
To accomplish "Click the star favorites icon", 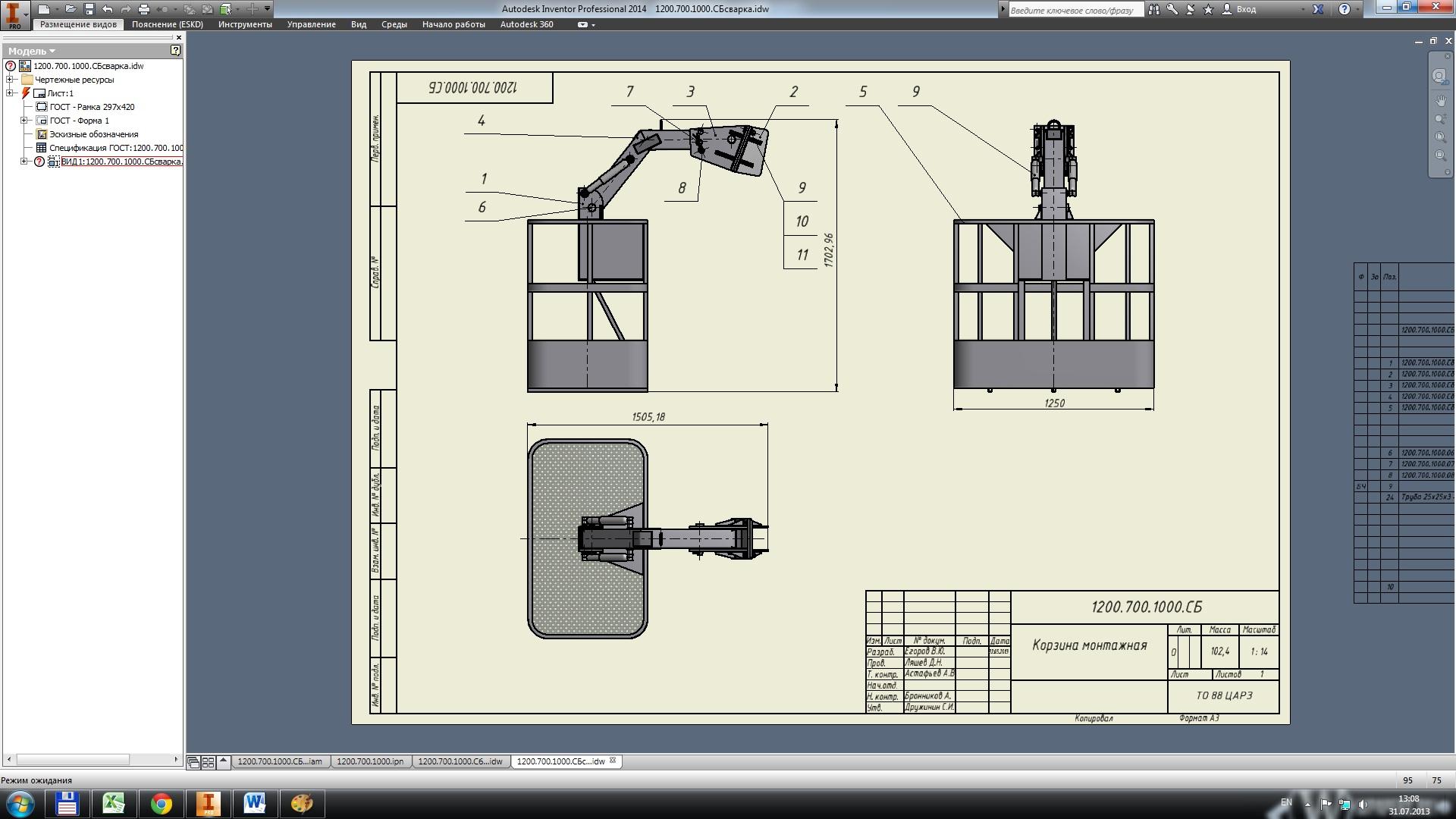I will [x=1208, y=9].
